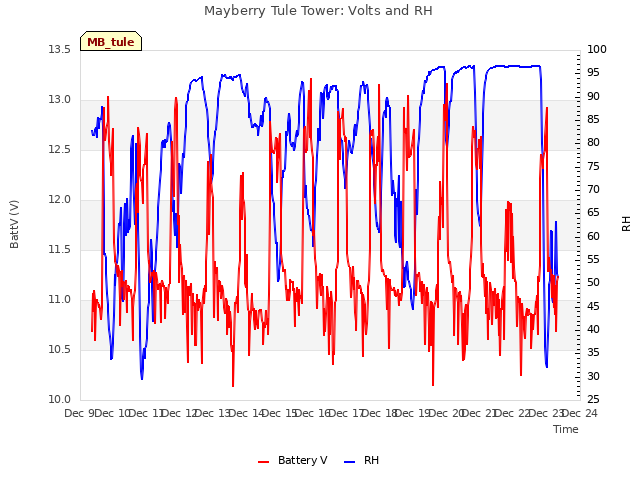Screen dimensions: 640x480
Task: Click the 12.5 tick on the left axis
Action: click(60, 149)
